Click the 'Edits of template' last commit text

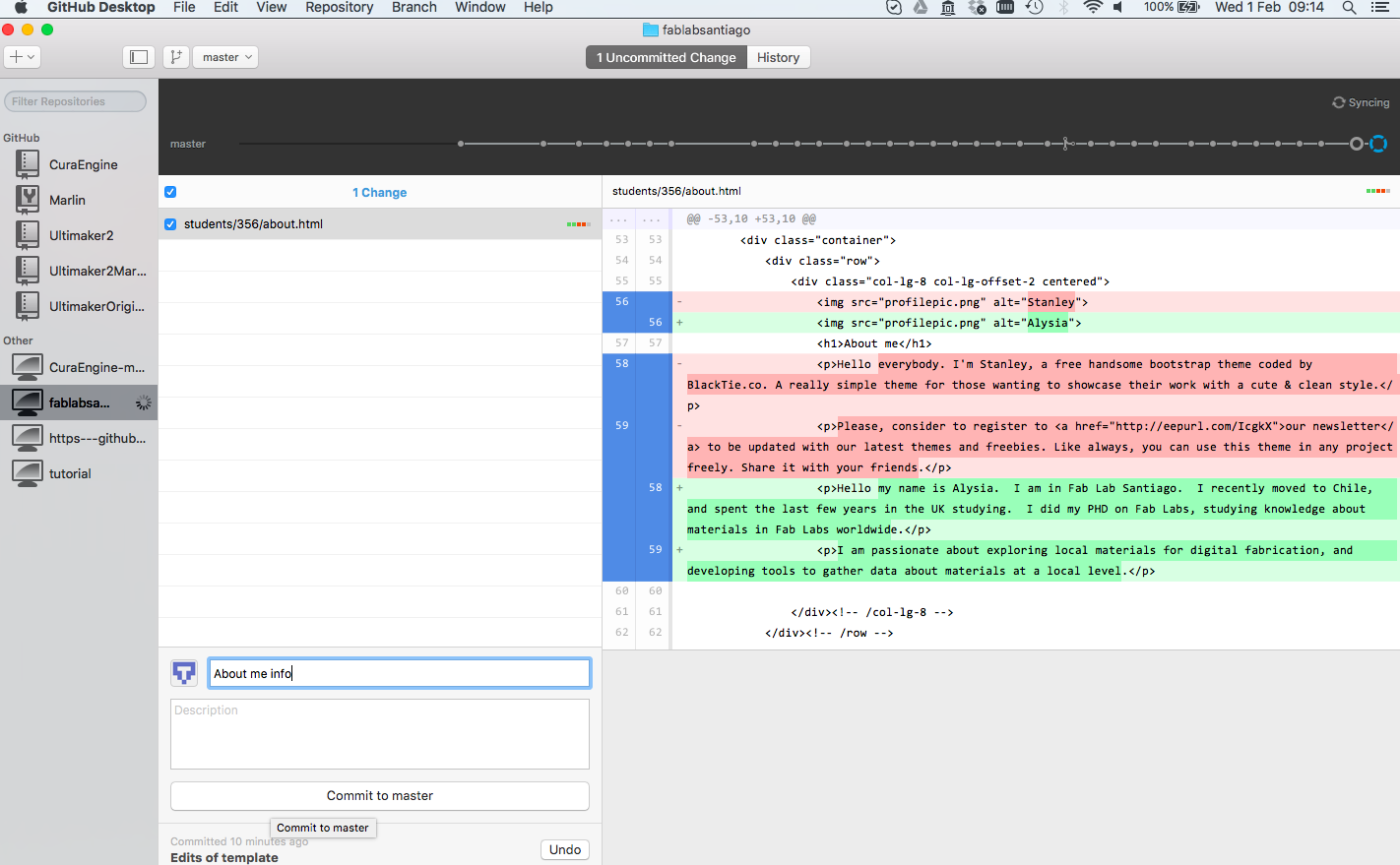pos(224,857)
